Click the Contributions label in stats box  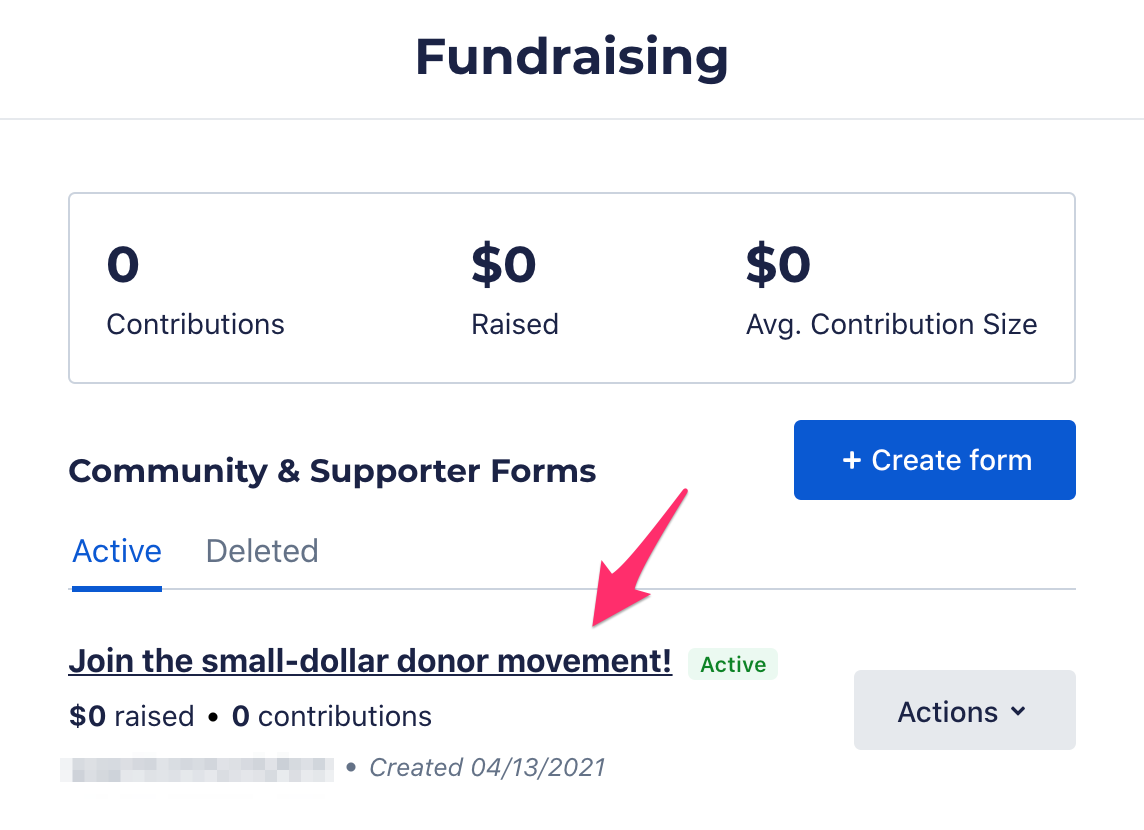click(x=195, y=324)
